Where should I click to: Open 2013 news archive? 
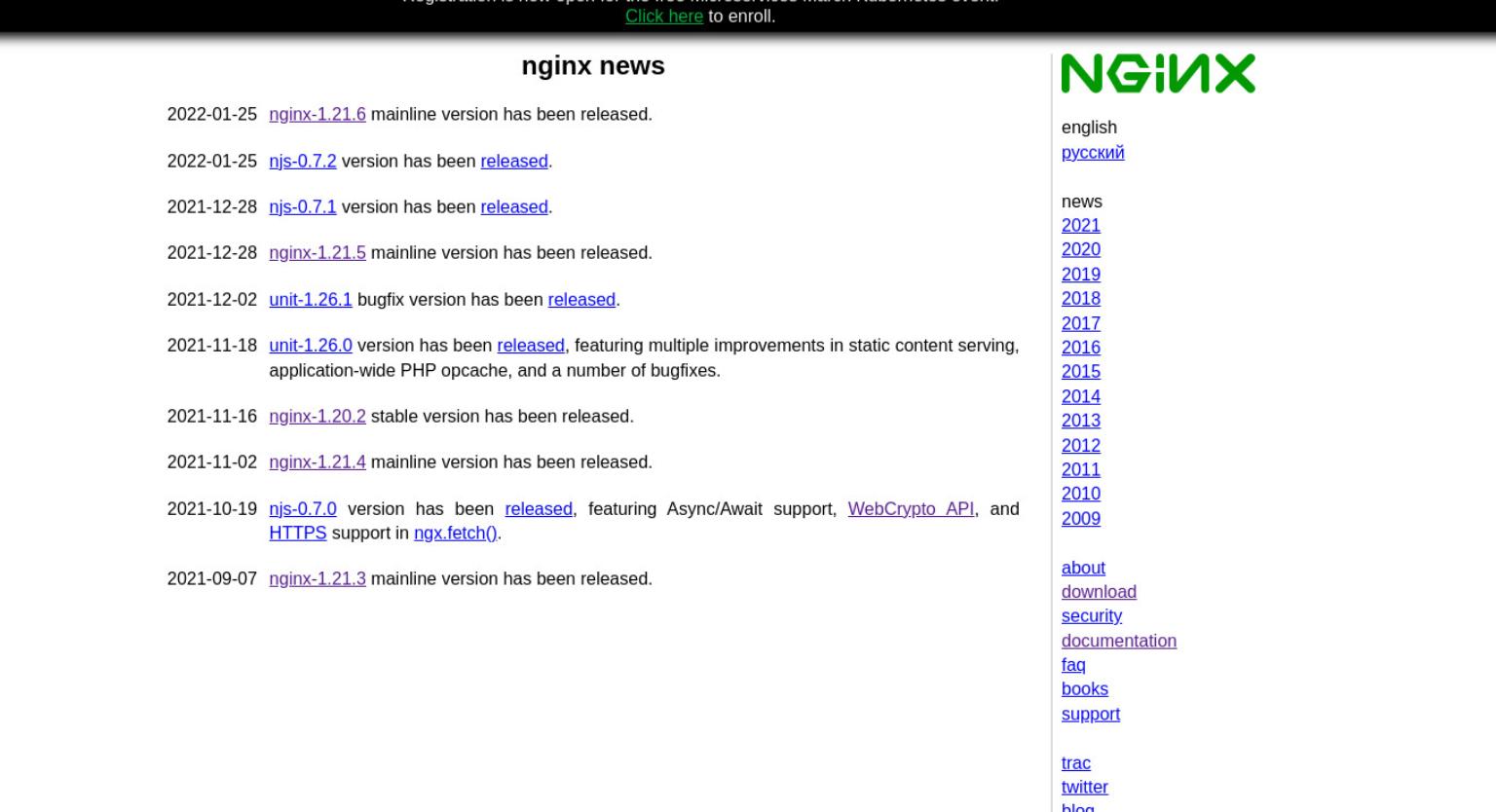(1081, 421)
